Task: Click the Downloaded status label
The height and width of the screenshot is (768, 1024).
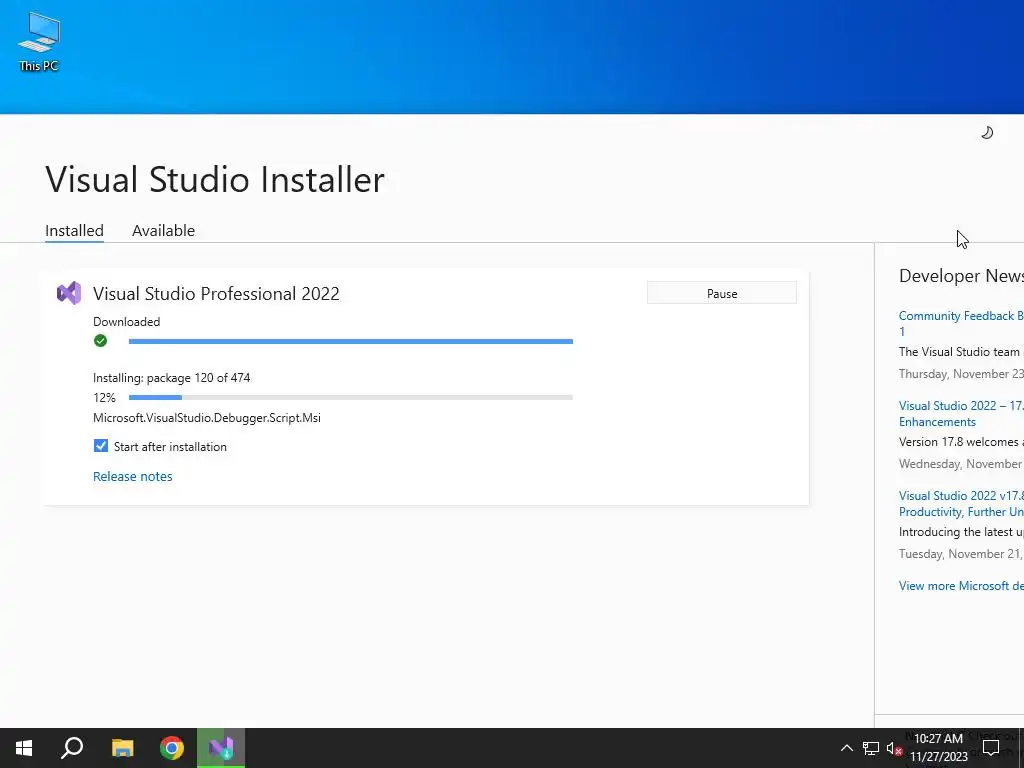Action: pos(127,321)
